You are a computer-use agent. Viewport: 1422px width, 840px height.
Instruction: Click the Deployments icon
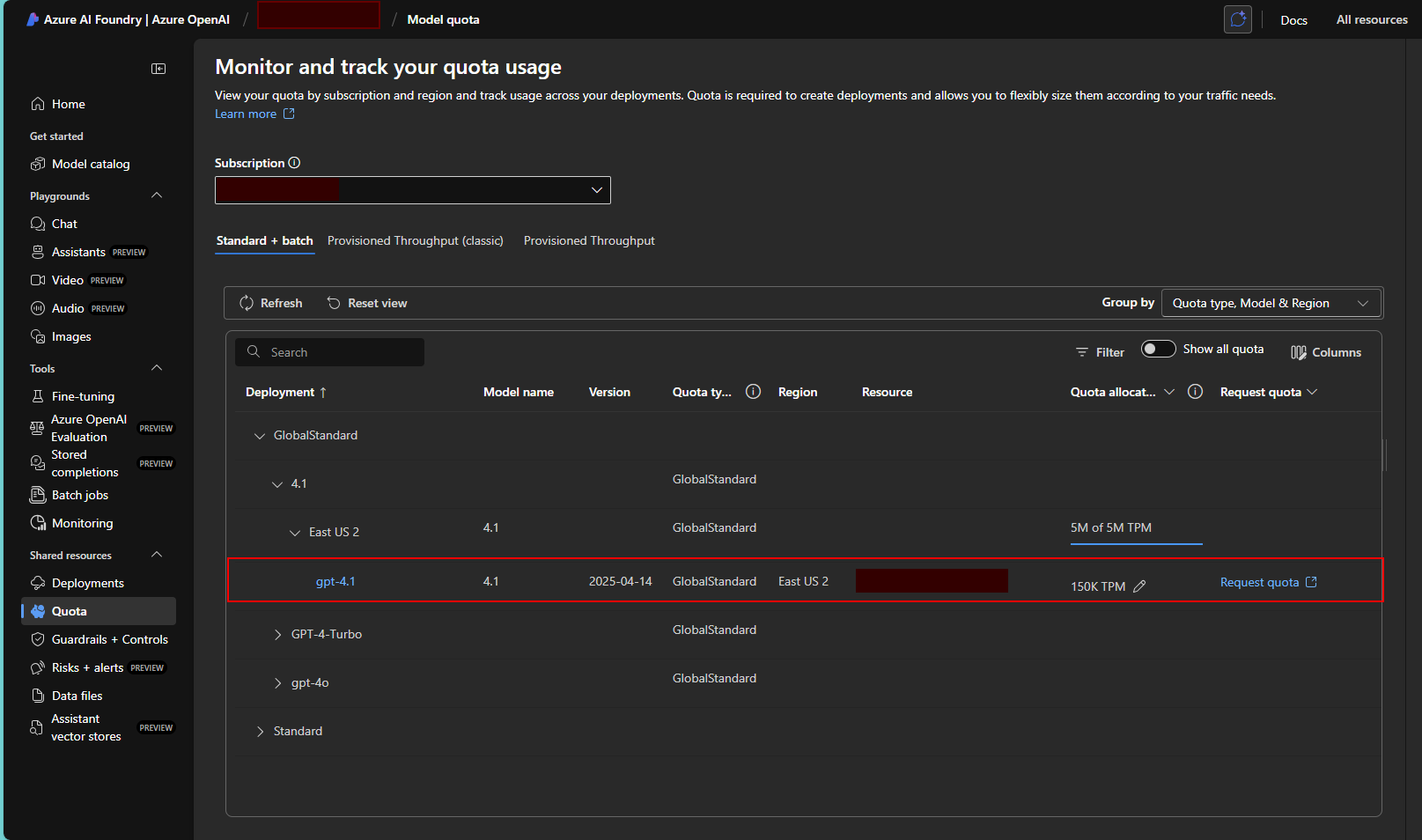point(38,583)
